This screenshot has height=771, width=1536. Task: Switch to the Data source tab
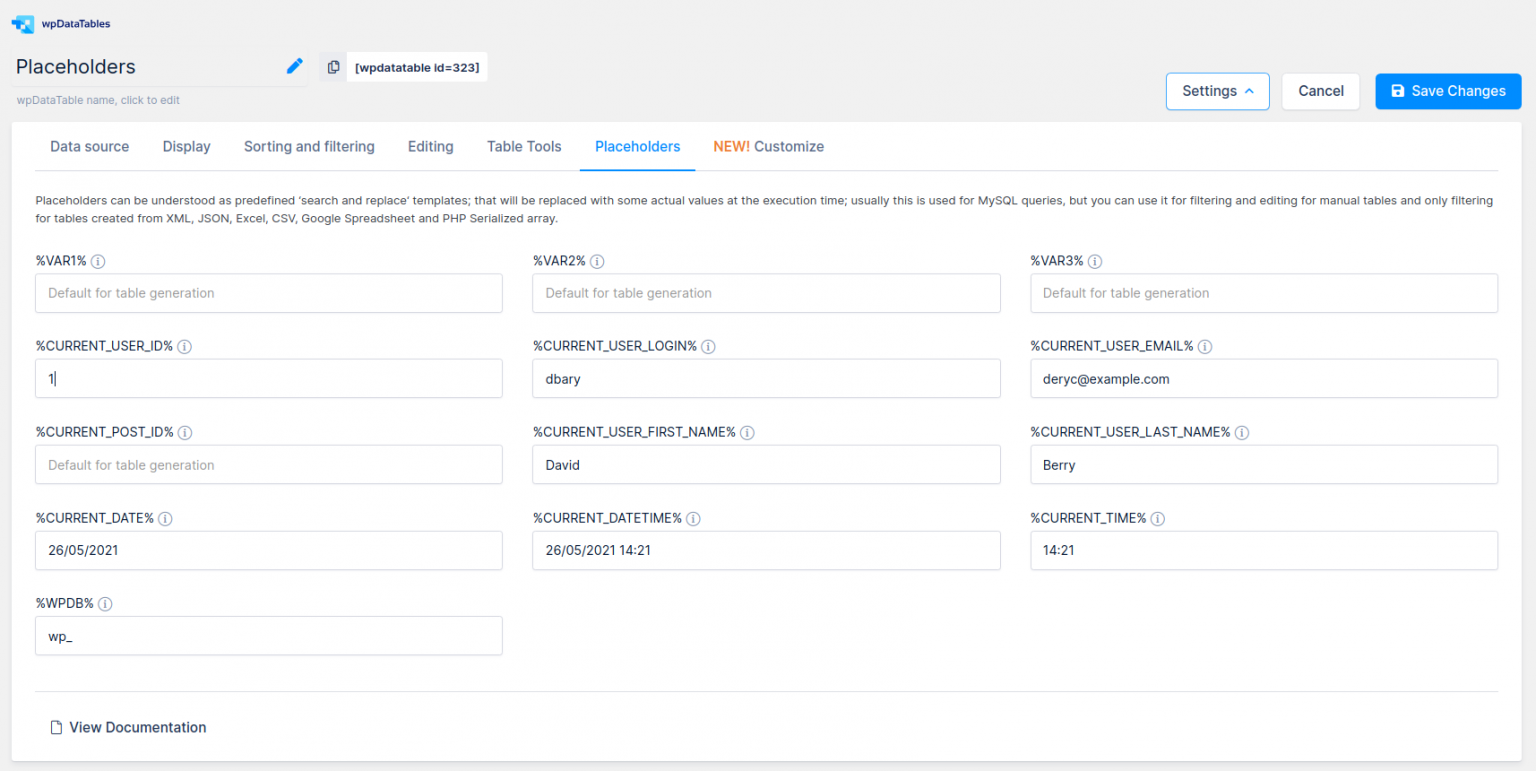tap(89, 146)
